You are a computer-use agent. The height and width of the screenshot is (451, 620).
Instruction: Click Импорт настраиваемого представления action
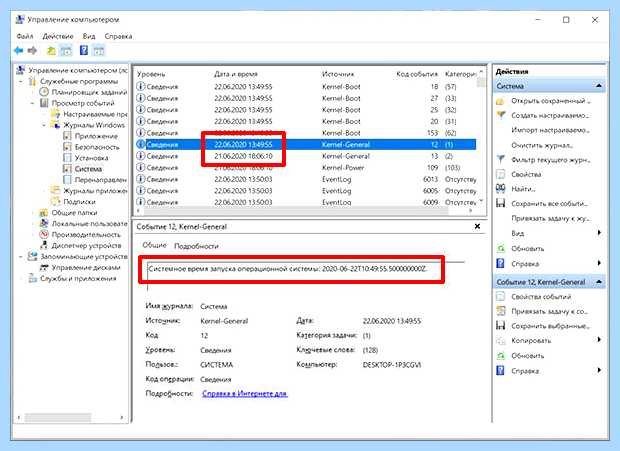click(550, 130)
